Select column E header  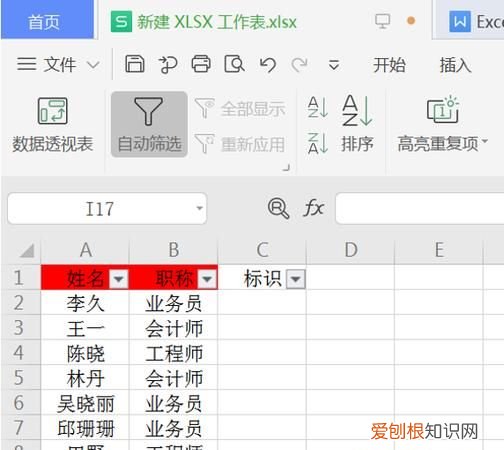tap(439, 250)
